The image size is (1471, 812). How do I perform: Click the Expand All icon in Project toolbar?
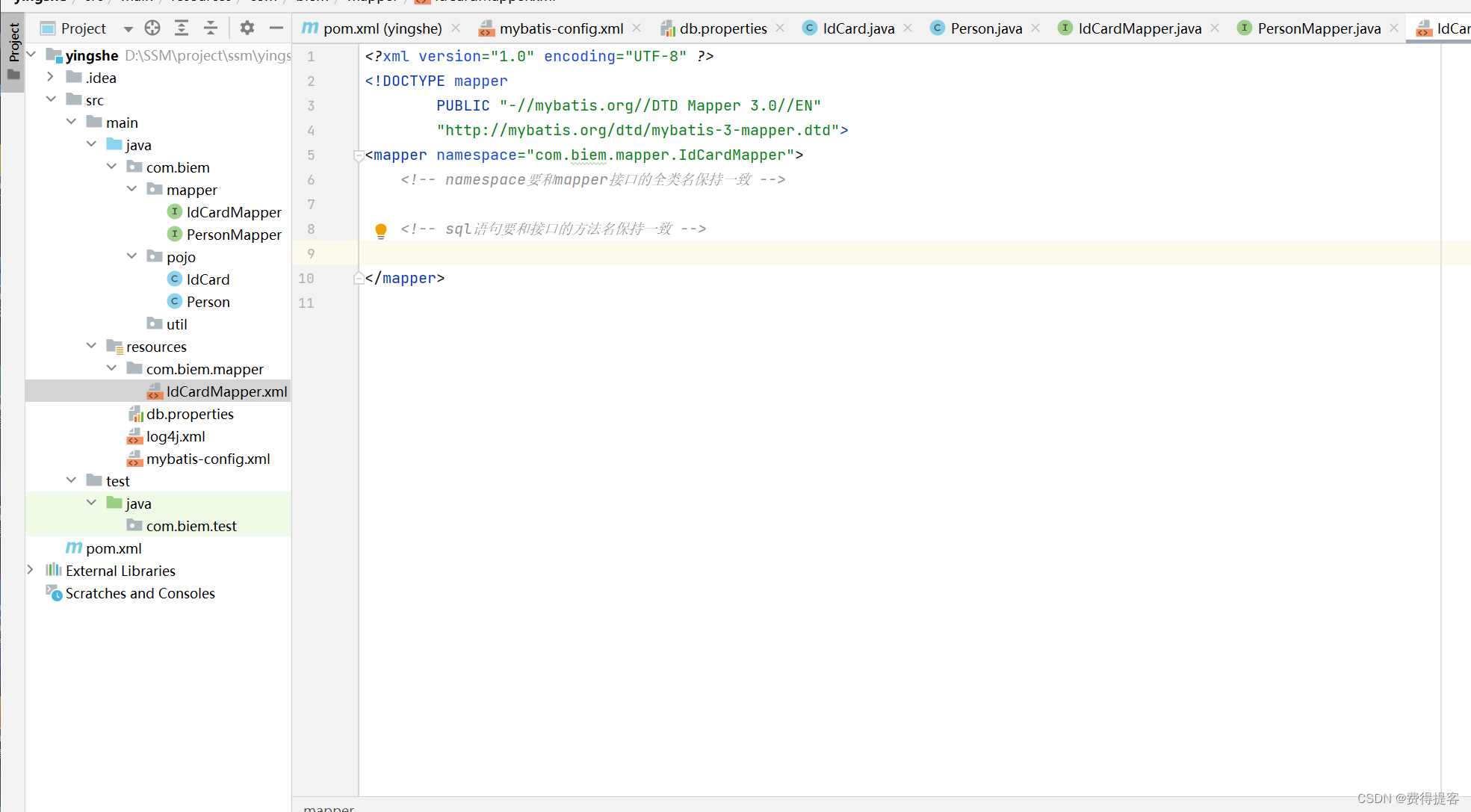click(x=182, y=28)
